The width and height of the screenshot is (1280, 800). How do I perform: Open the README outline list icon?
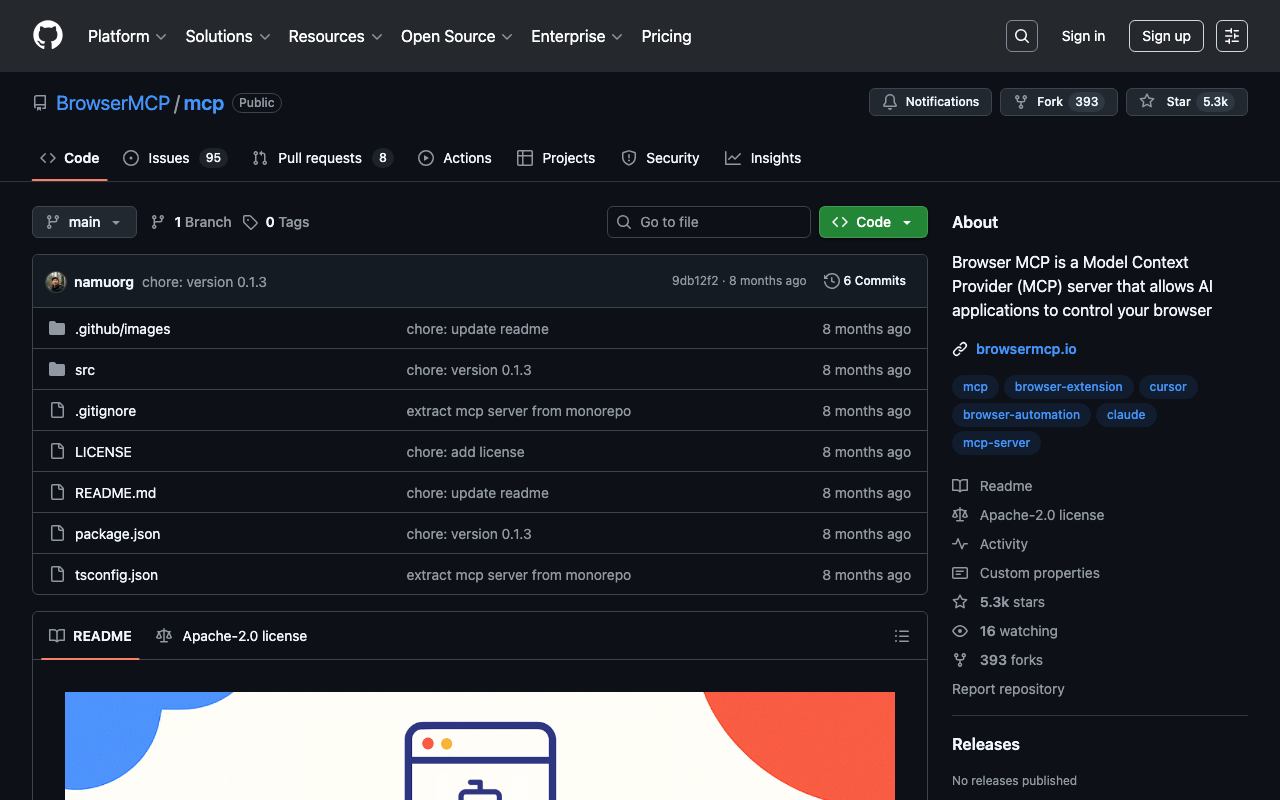pos(901,636)
